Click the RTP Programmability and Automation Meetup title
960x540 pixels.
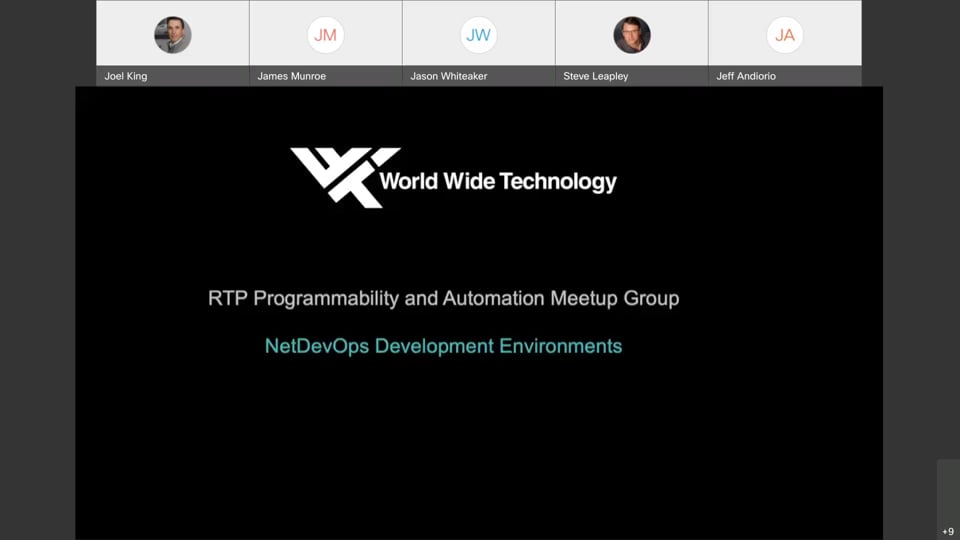click(x=443, y=298)
